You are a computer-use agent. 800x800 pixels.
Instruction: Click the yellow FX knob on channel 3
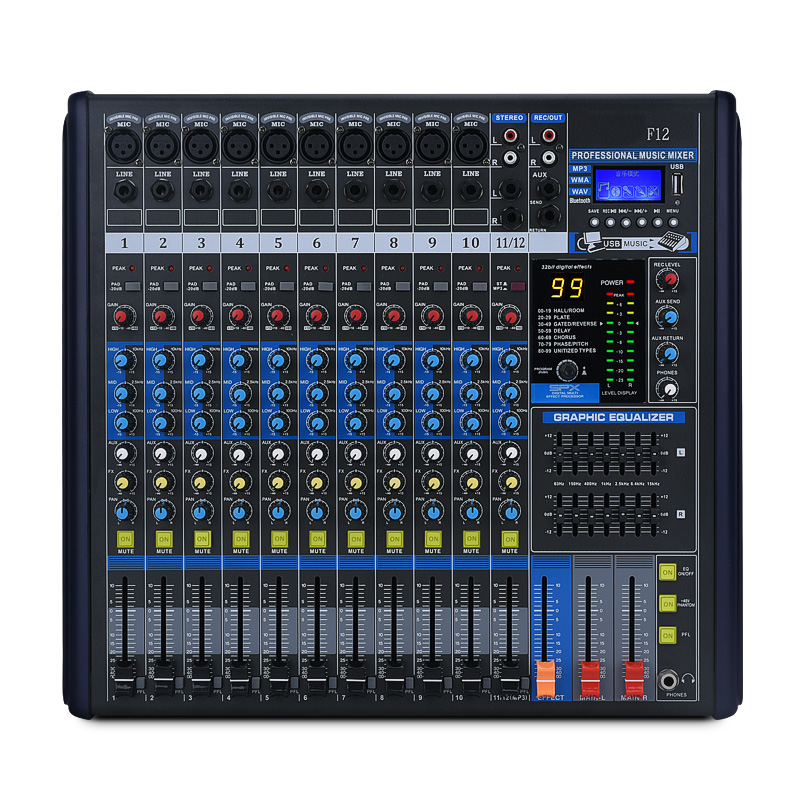(x=201, y=482)
